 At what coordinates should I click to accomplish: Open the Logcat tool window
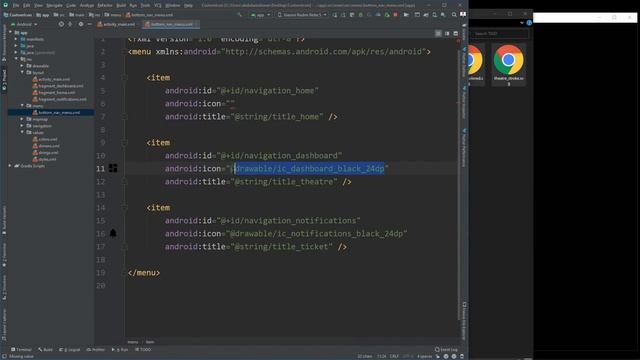(69, 350)
